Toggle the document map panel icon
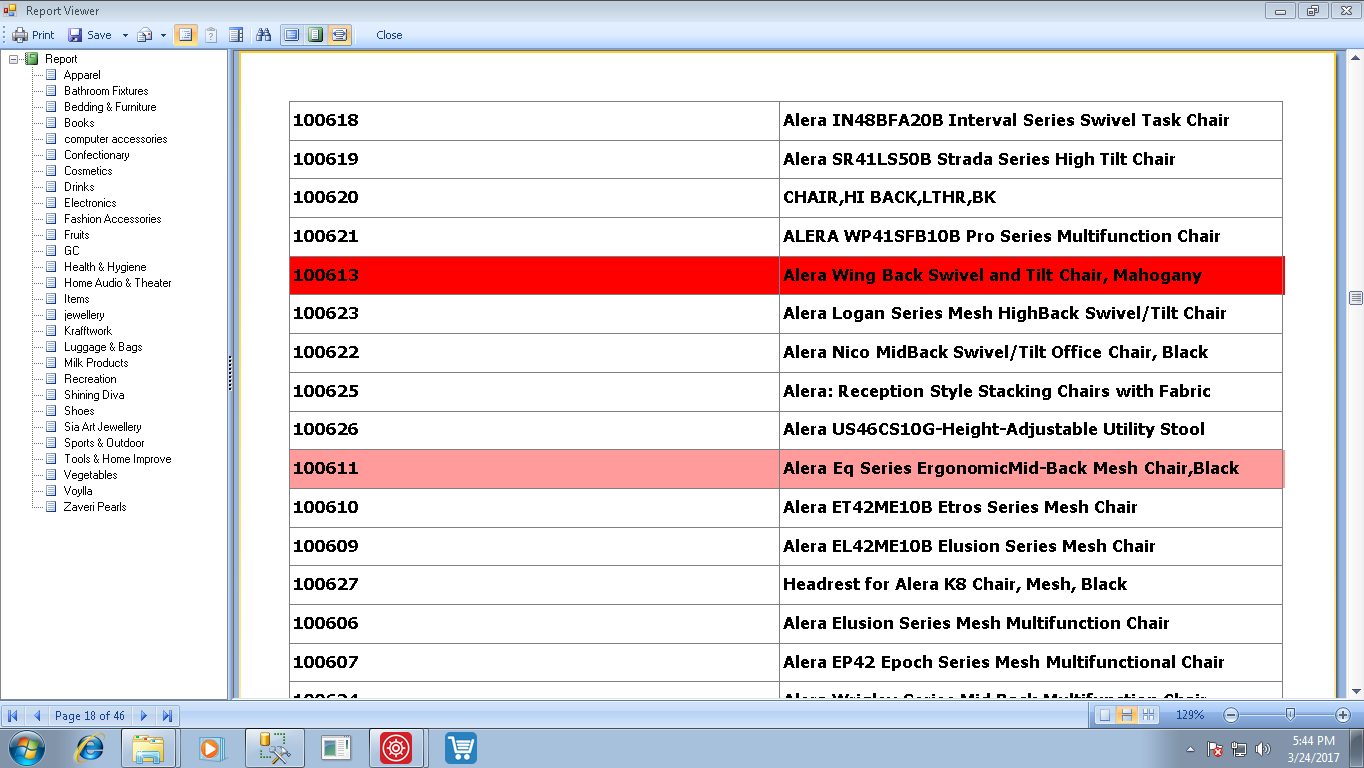This screenshot has width=1364, height=768. (185, 35)
